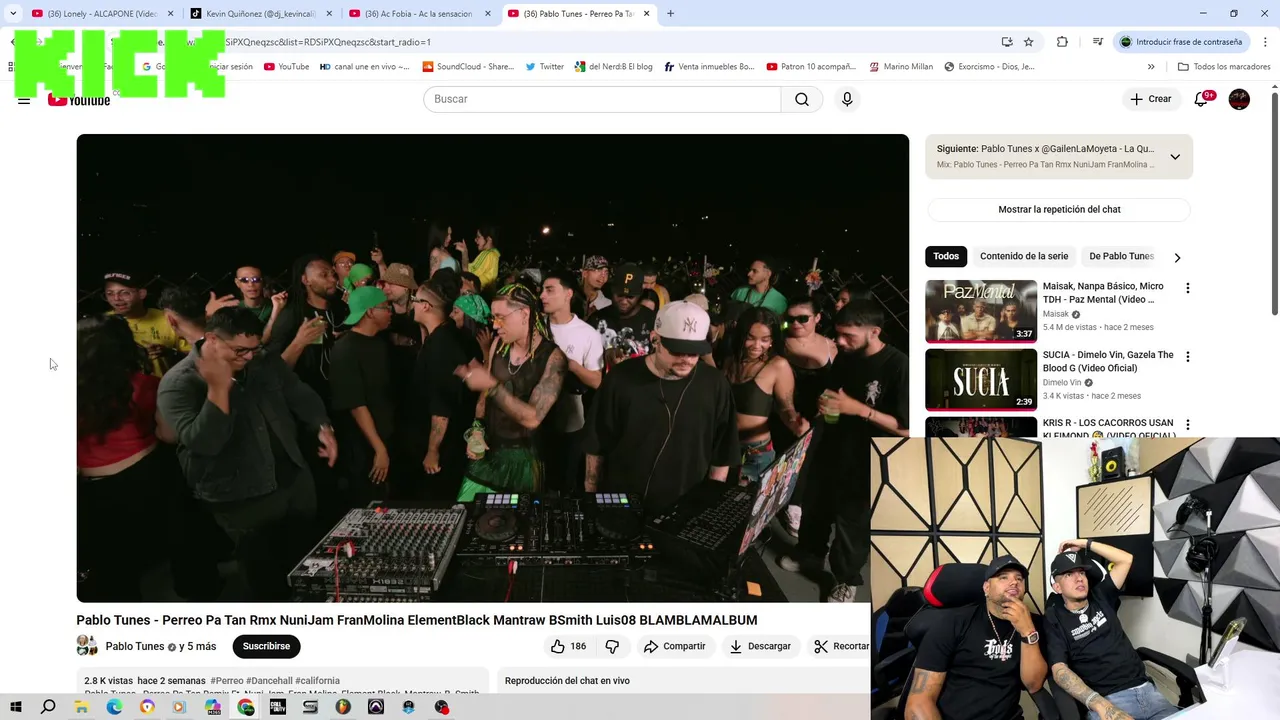Open Todos los marcadores folder
The width and height of the screenshot is (1280, 720).
[x=1224, y=67]
